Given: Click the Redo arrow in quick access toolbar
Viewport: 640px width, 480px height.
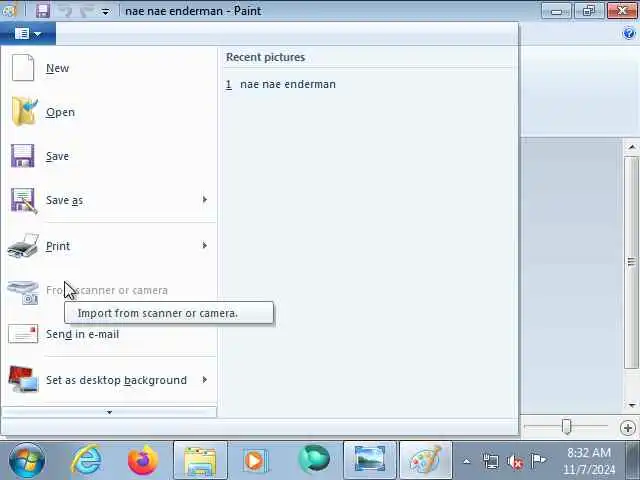Looking at the screenshot, I should click(x=87, y=11).
